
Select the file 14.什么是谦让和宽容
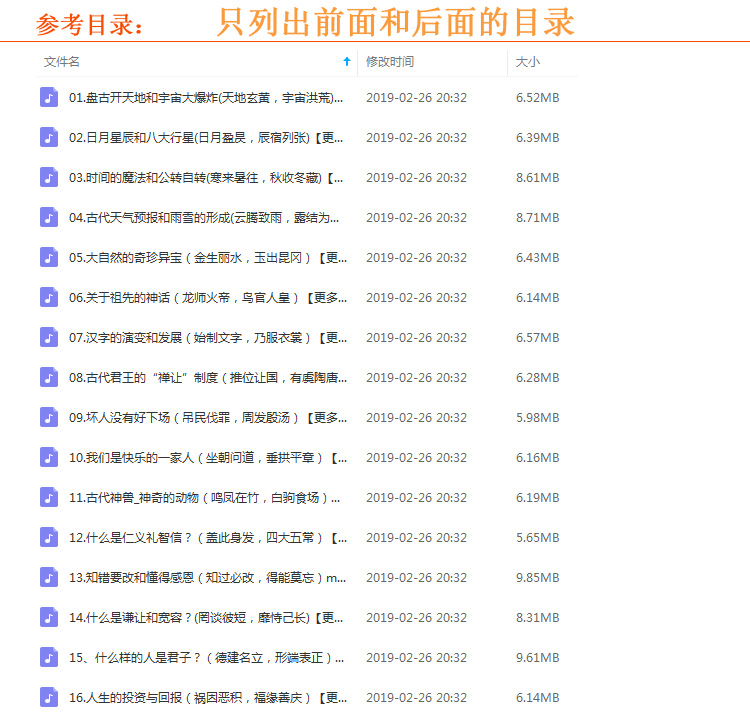pos(206,617)
